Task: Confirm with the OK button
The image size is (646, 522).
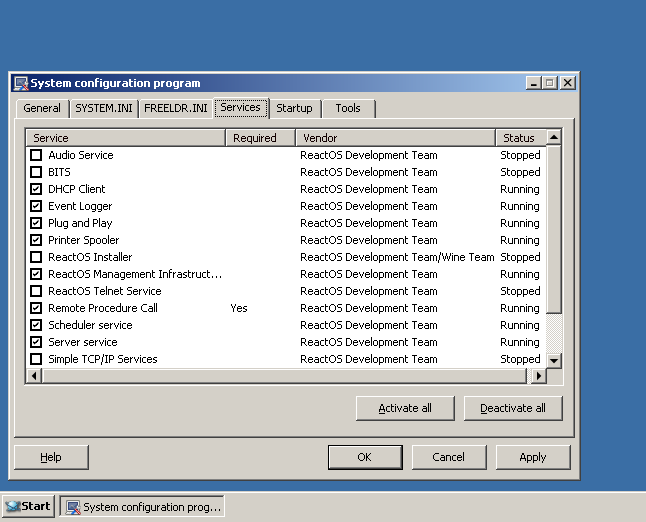Action: pyautogui.click(x=365, y=457)
